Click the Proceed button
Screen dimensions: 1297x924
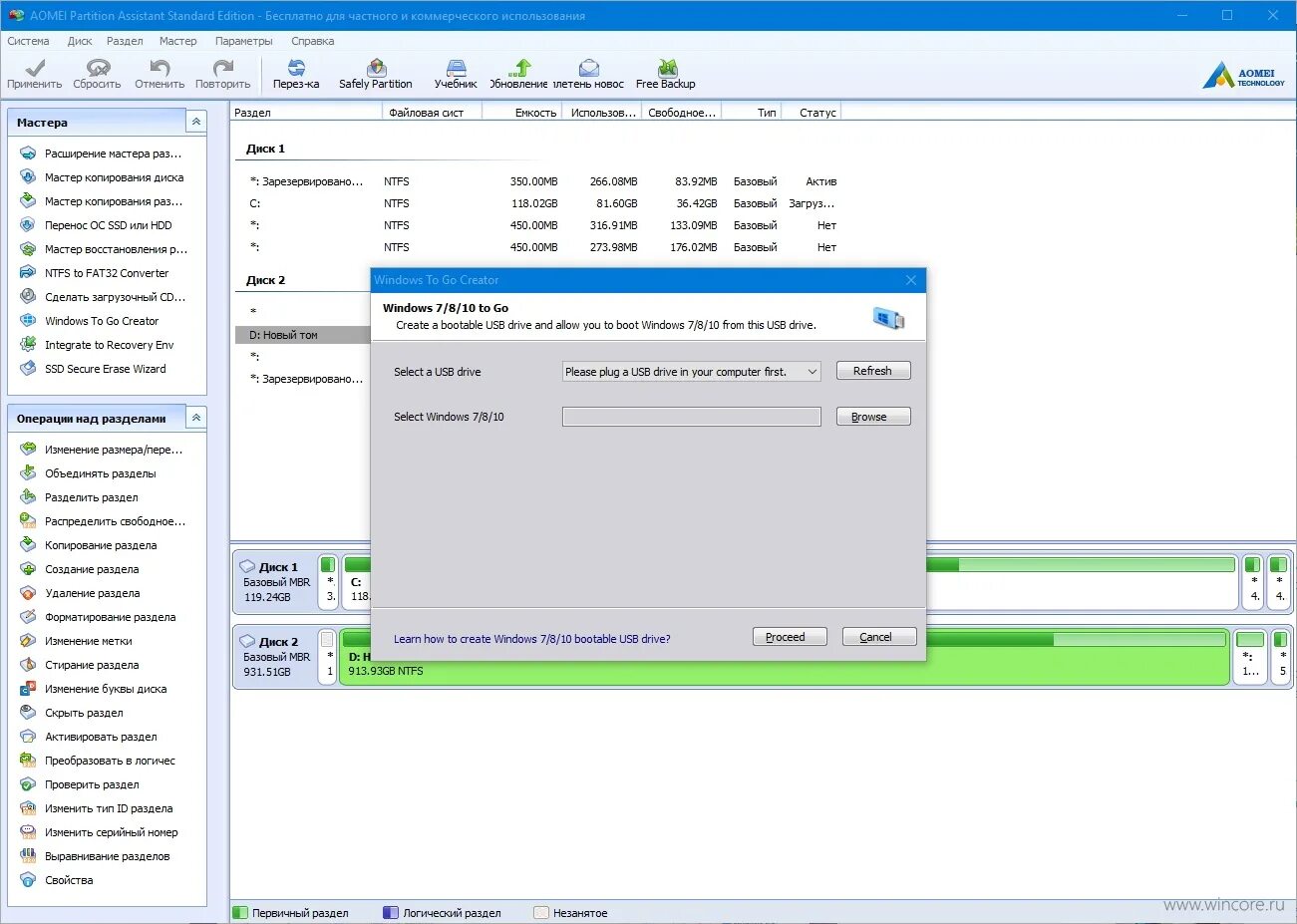(789, 637)
